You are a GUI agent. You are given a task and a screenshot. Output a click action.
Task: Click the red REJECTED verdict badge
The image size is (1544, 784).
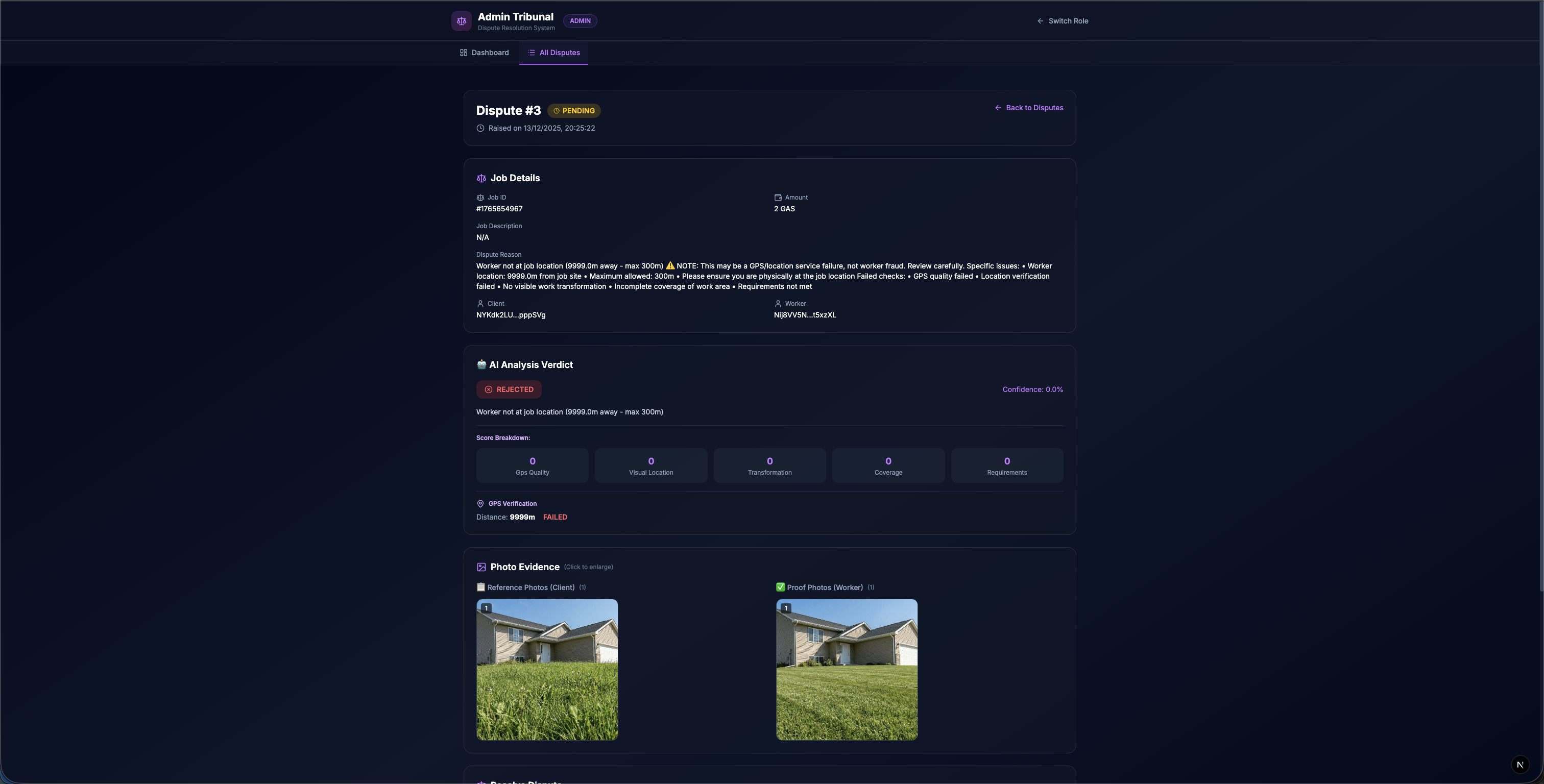(x=508, y=389)
